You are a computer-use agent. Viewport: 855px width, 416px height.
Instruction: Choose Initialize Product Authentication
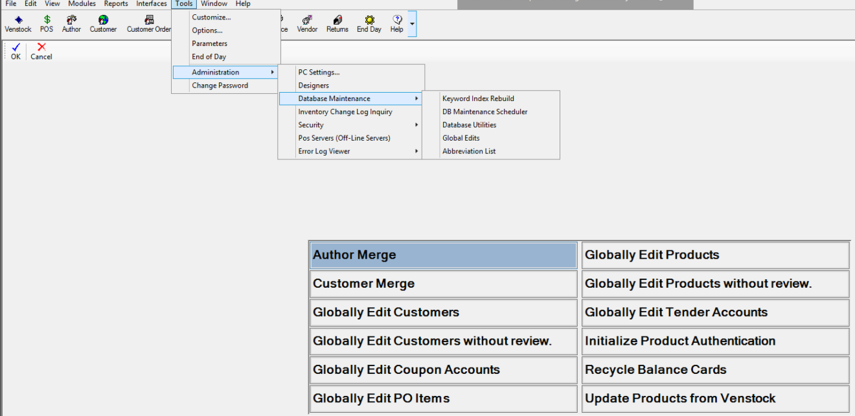715,341
